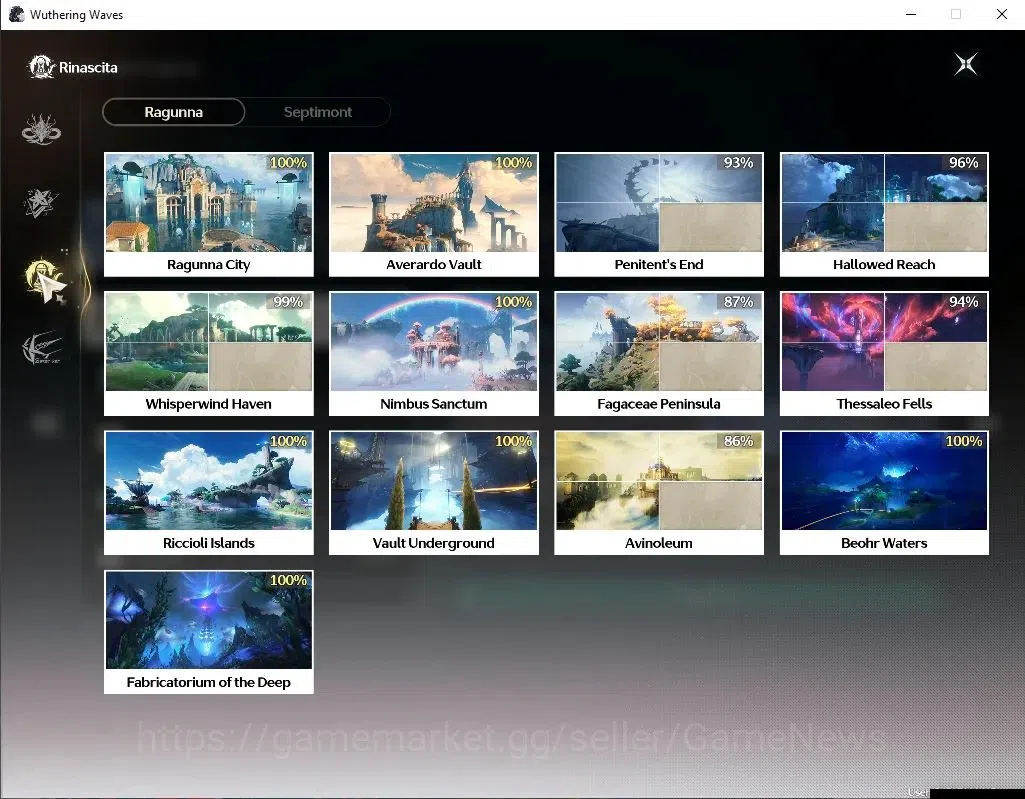Open the Whisperwind Haven area card
The image size is (1025, 799).
[209, 354]
